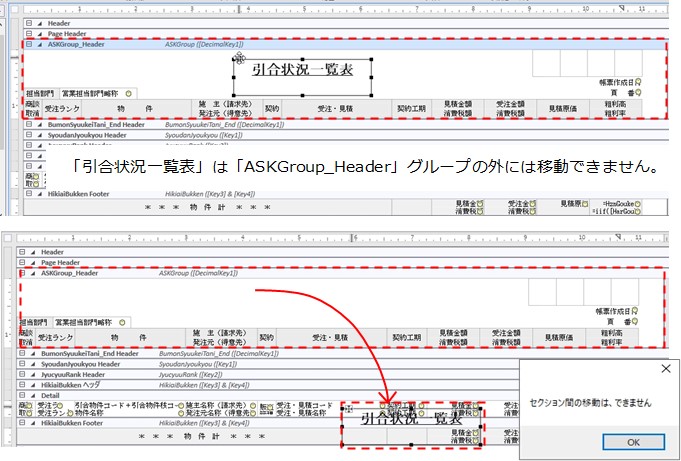Collapse the ASKGroup_Header section in top designer

click(27, 45)
